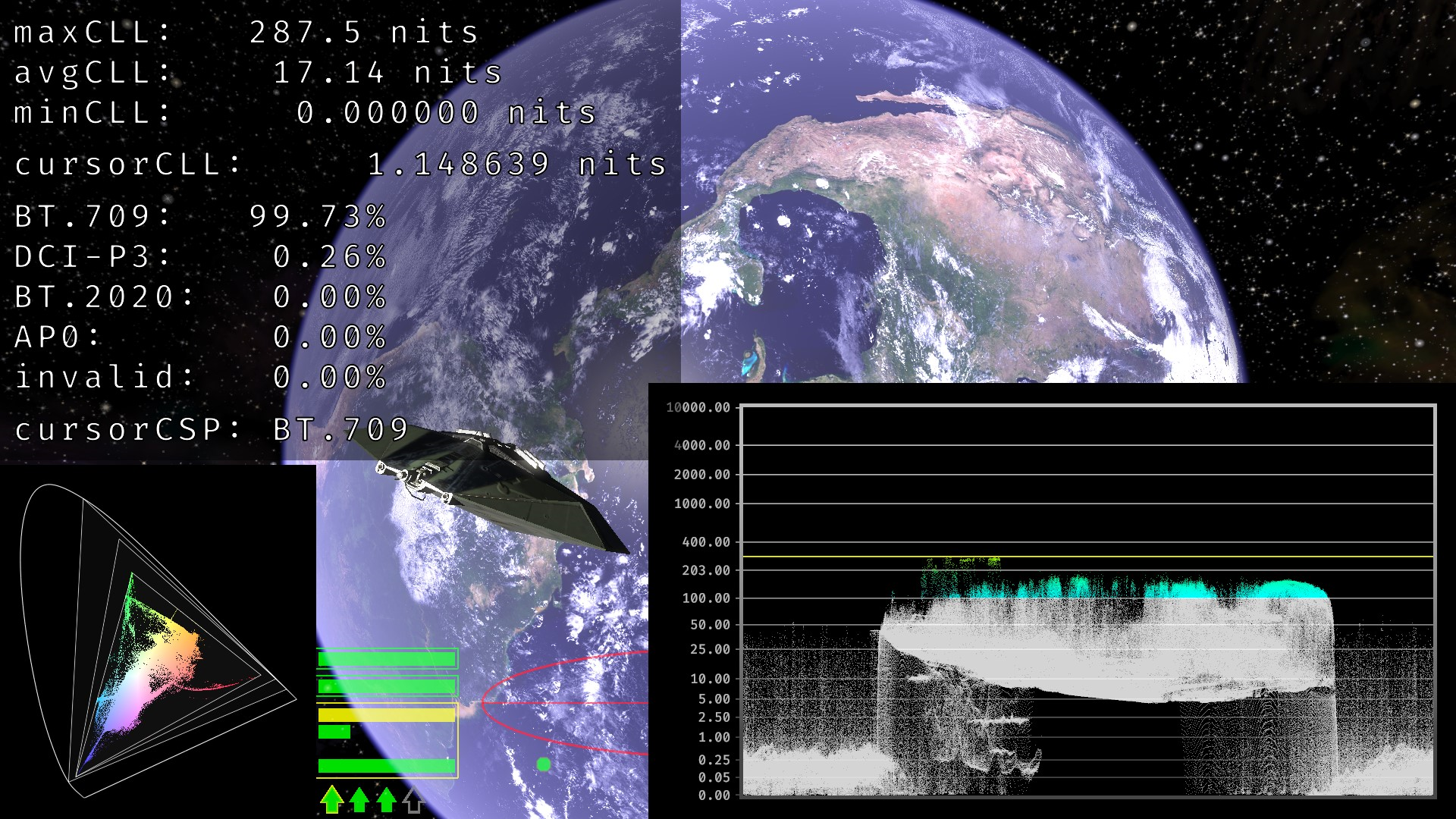Click the yellow maxCLL line on the waveform
This screenshot has height=819, width=1456.
click(x=1087, y=557)
